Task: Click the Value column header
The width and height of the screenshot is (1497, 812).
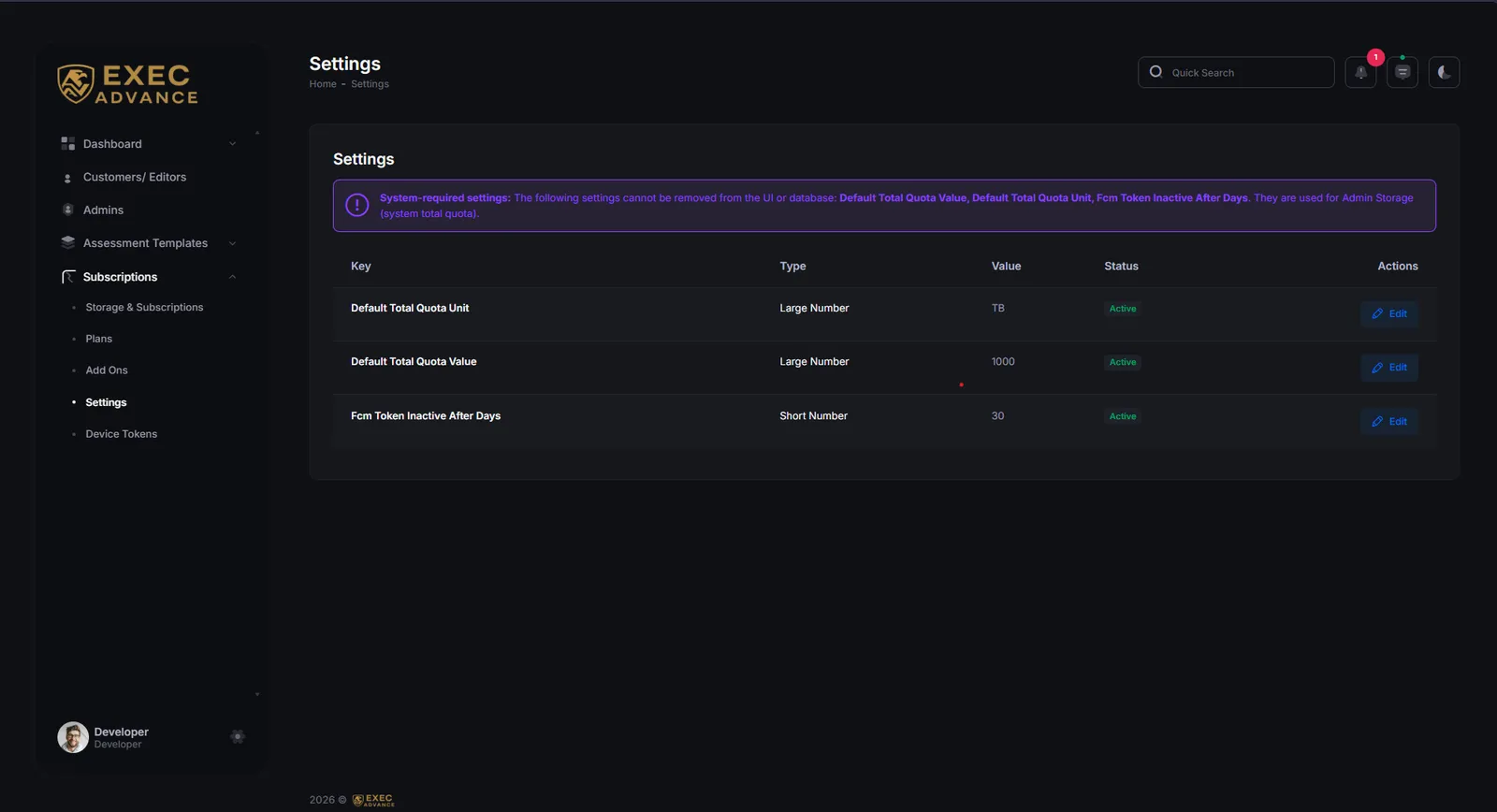Action: pyautogui.click(x=1007, y=267)
